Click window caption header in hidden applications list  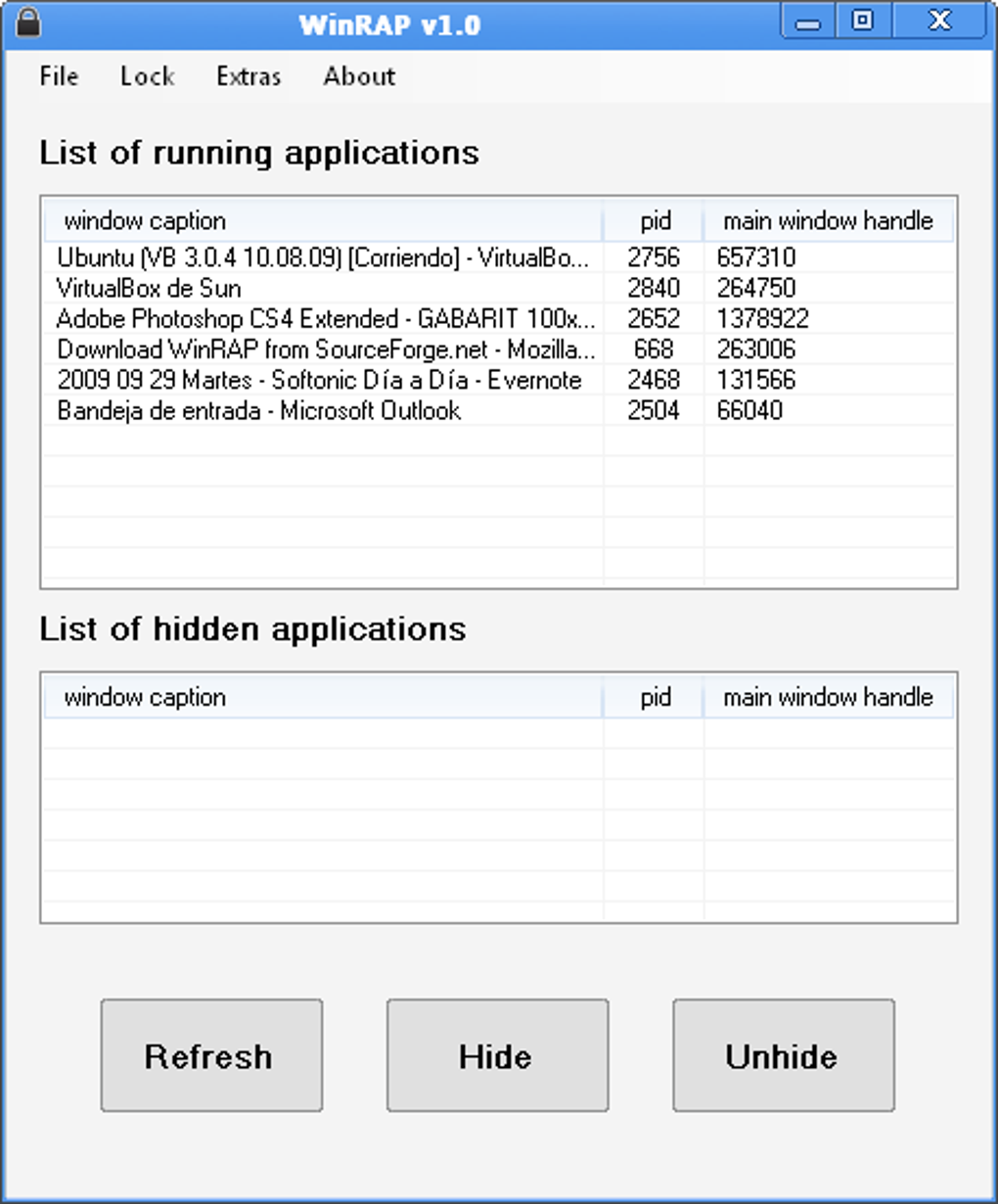click(x=323, y=698)
